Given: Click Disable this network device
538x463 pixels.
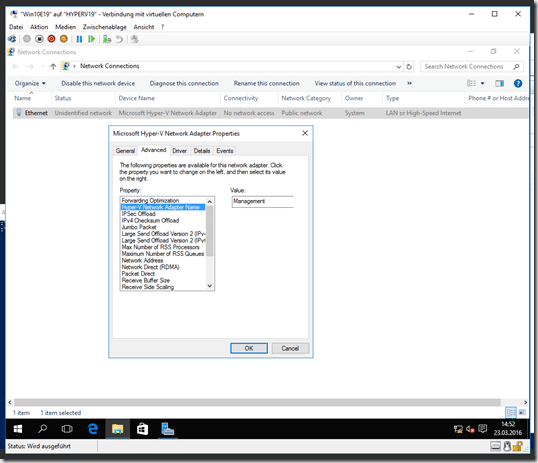Looking at the screenshot, I should click(98, 83).
